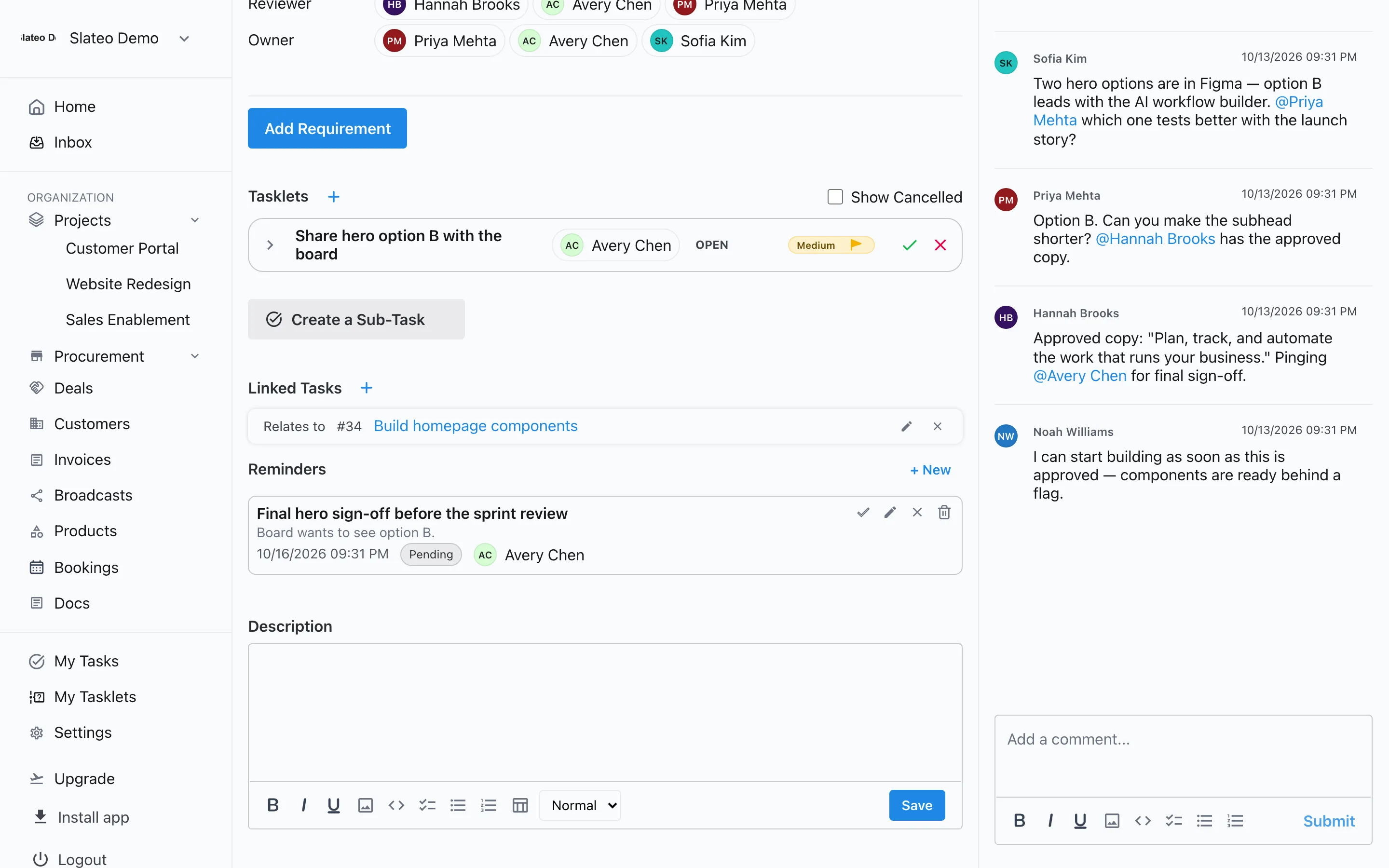This screenshot has height=868, width=1389.
Task: Click Create a Sub-Task button
Action: point(356,319)
